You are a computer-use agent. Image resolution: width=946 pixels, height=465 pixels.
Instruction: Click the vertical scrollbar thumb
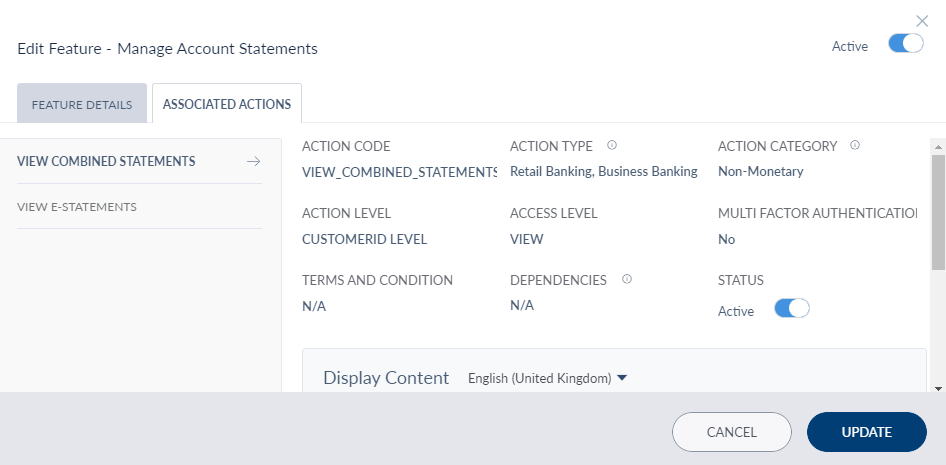click(x=938, y=210)
